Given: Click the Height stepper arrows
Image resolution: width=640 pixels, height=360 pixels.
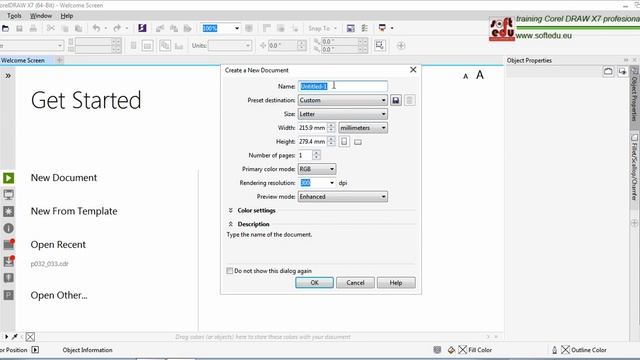Looking at the screenshot, I should point(331,142).
